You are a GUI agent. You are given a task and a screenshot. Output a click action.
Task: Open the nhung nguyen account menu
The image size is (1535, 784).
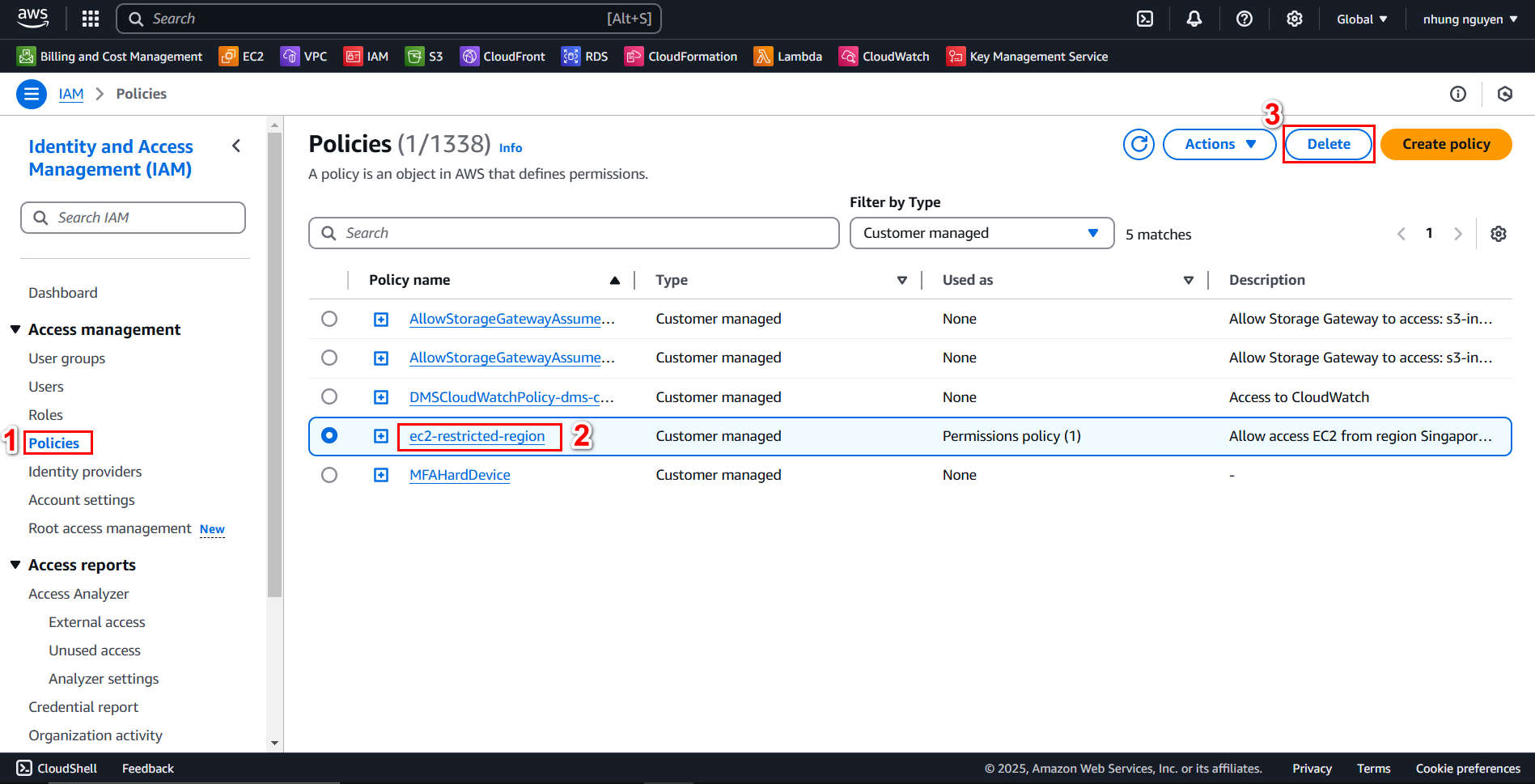pos(1470,19)
